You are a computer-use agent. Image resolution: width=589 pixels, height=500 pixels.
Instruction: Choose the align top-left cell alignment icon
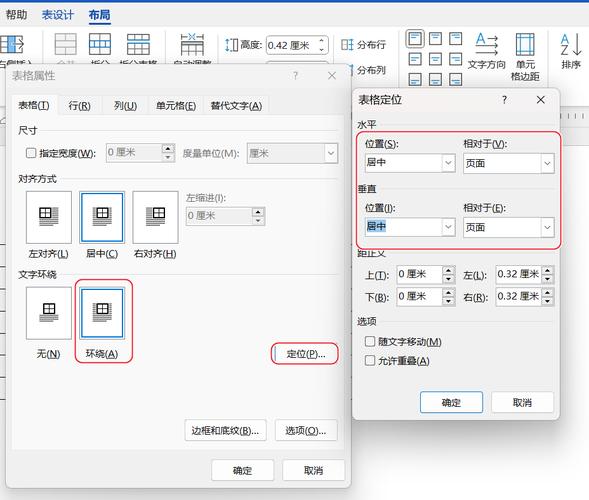415,39
